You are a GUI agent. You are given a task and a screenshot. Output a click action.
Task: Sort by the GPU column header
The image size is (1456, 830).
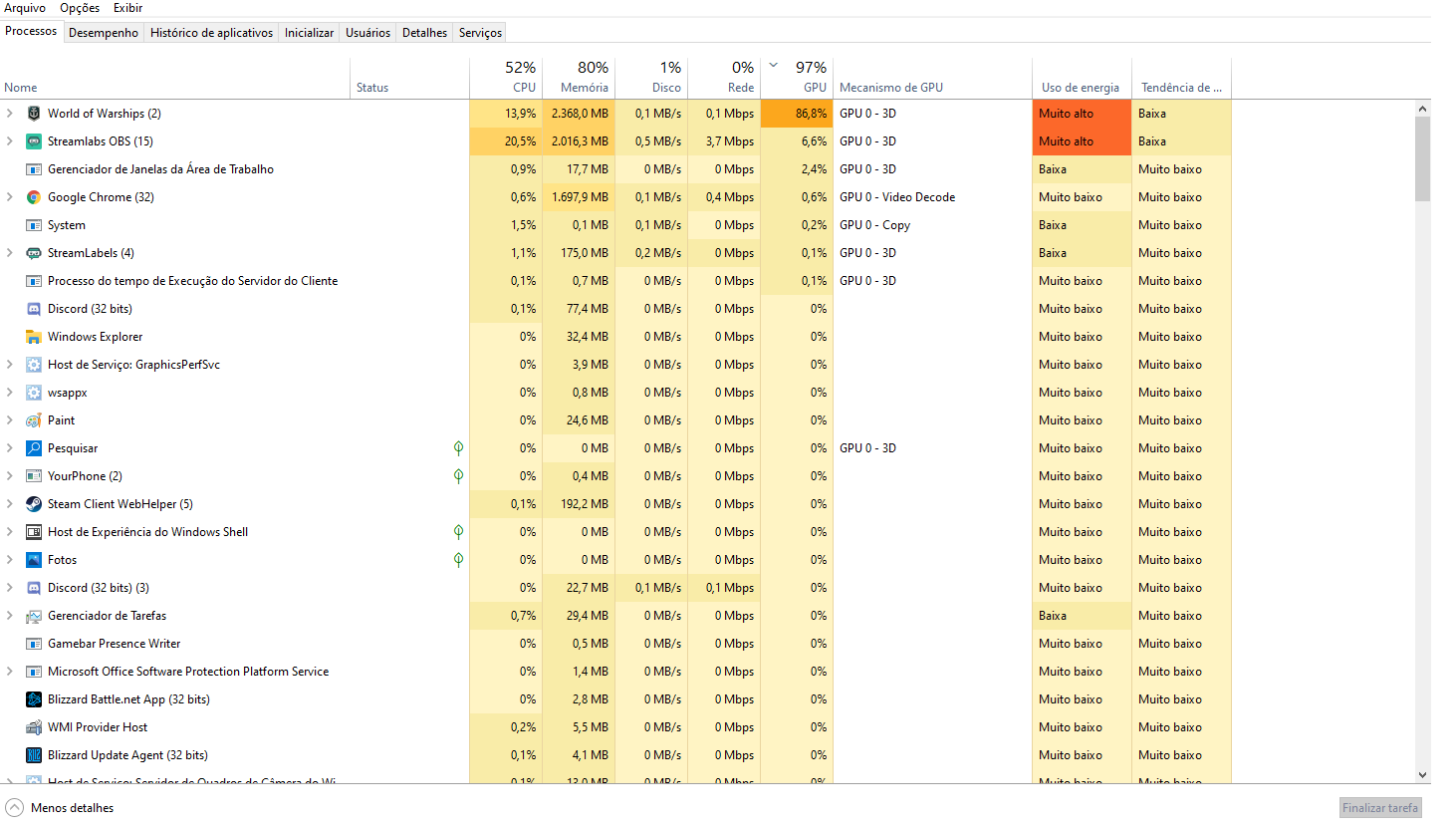pyautogui.click(x=797, y=78)
